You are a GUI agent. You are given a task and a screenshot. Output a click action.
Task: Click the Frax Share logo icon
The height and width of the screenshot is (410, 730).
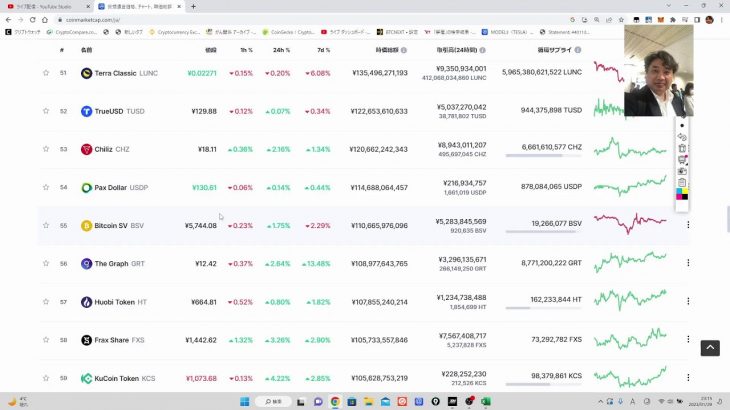coord(86,340)
